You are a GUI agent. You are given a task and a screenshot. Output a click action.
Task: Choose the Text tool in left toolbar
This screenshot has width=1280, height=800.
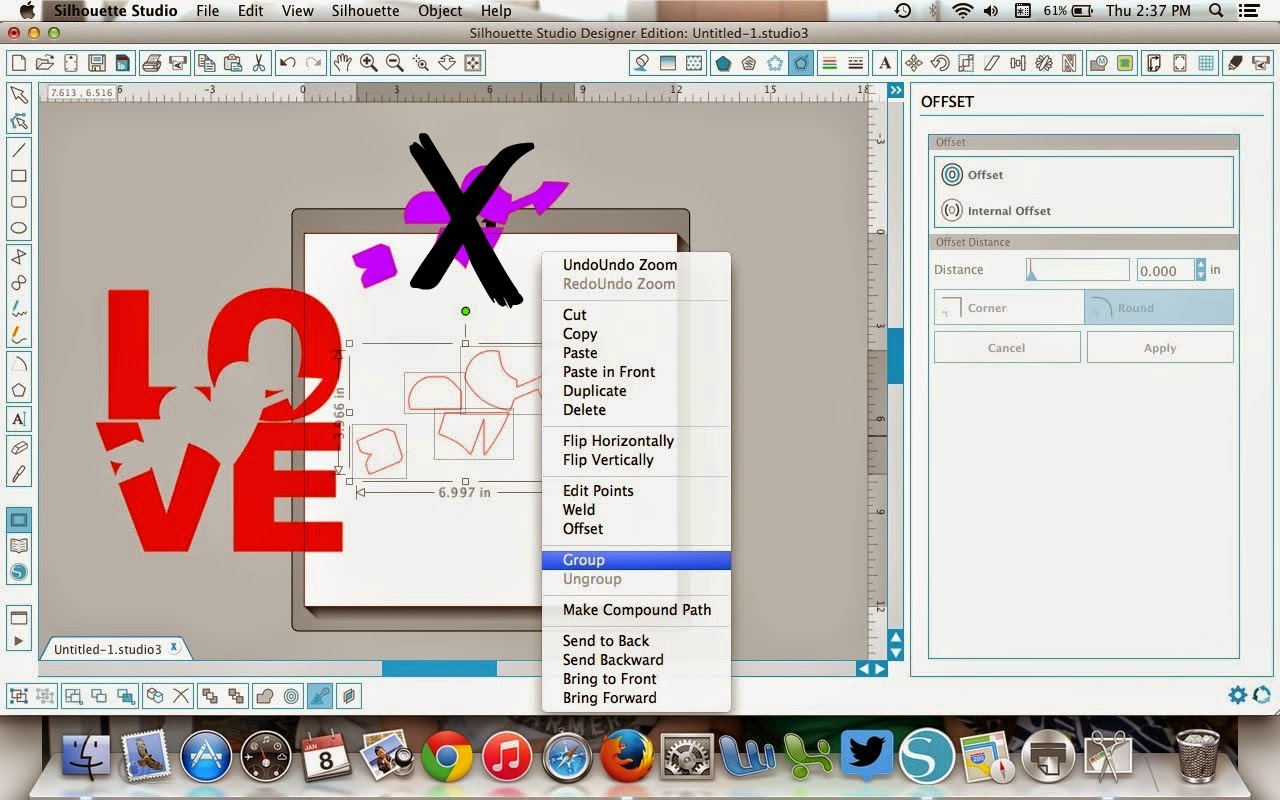[x=19, y=419]
